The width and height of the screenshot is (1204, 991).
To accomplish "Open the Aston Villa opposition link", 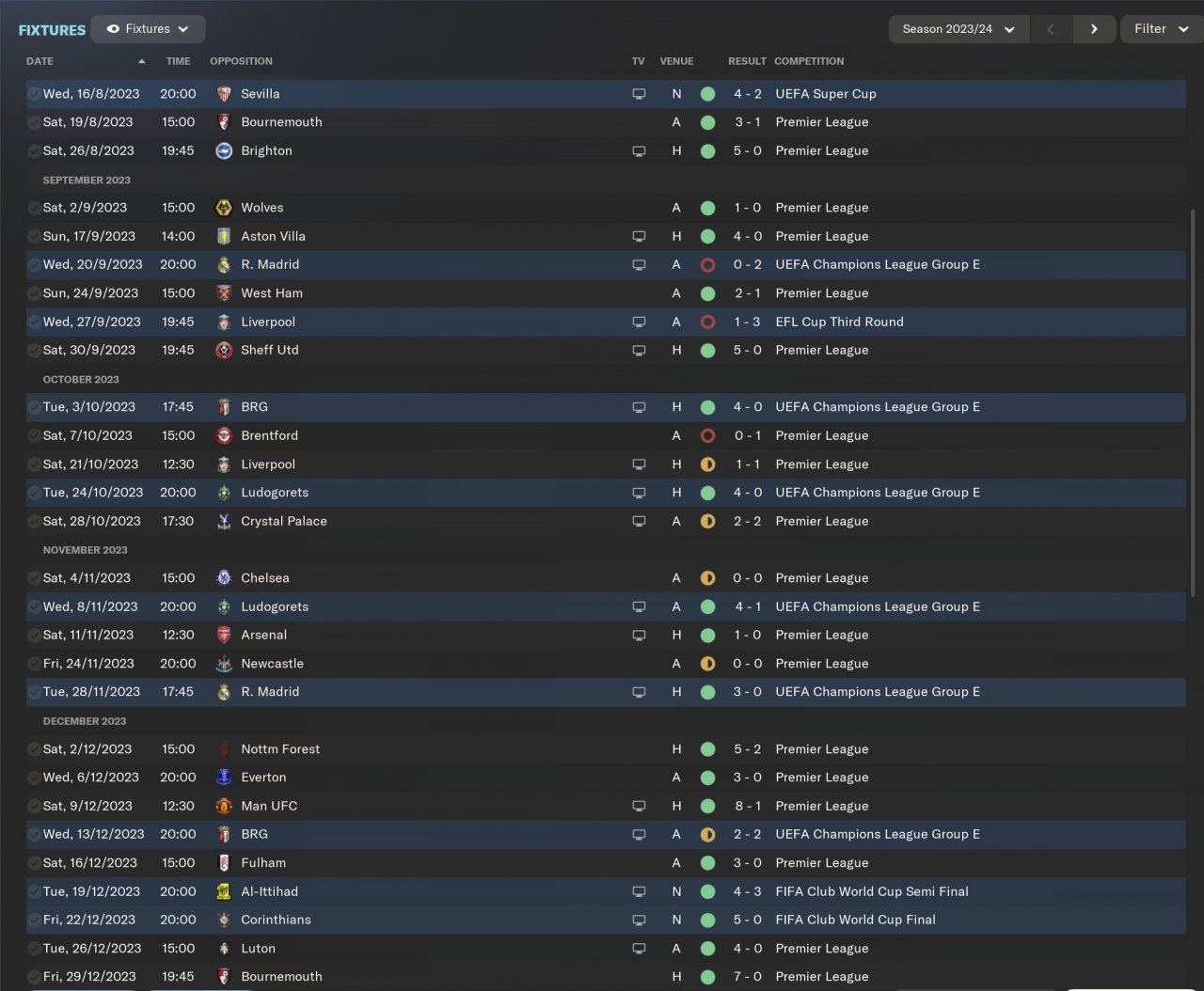I will [273, 237].
